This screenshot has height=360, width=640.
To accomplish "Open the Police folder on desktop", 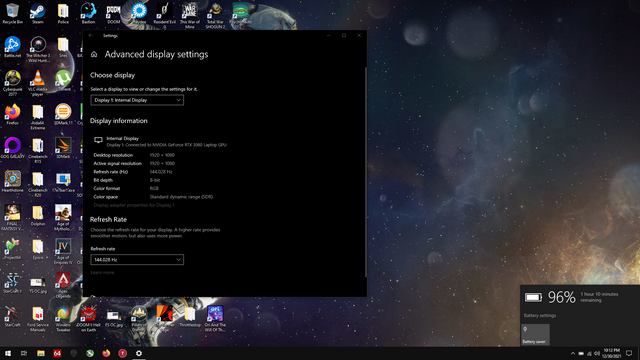I will [63, 13].
